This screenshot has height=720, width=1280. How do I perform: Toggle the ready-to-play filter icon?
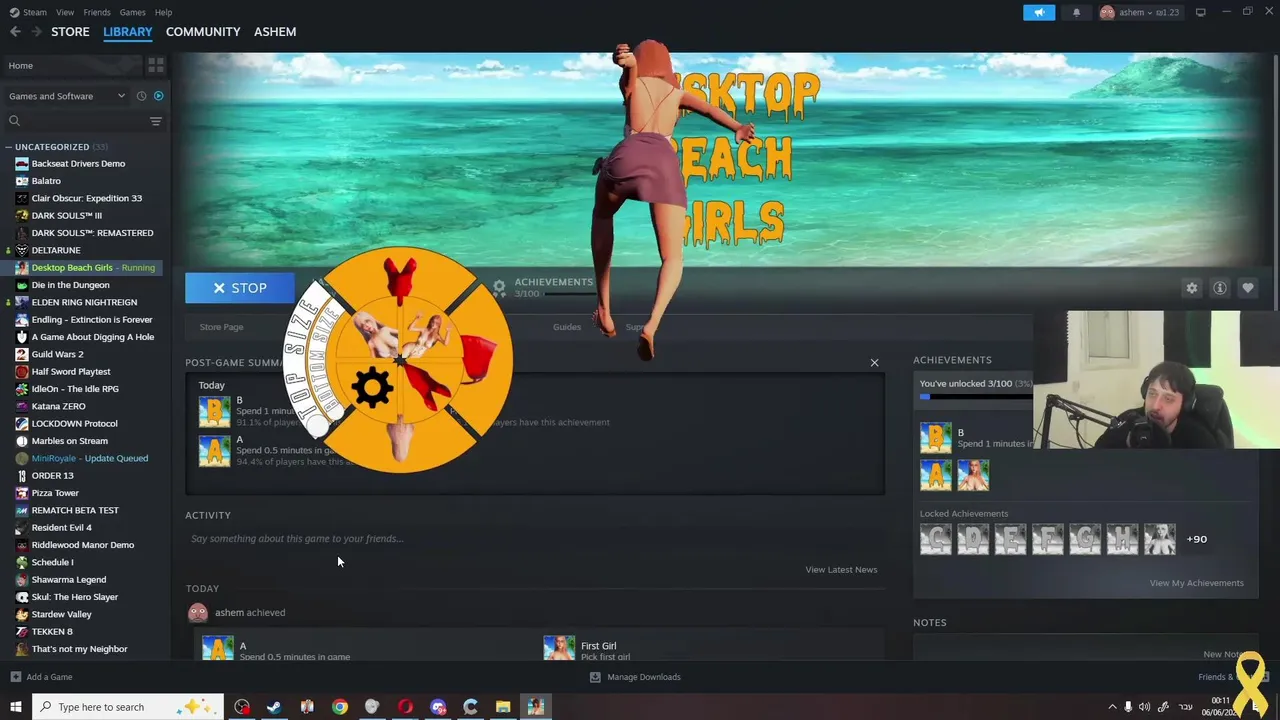point(158,96)
